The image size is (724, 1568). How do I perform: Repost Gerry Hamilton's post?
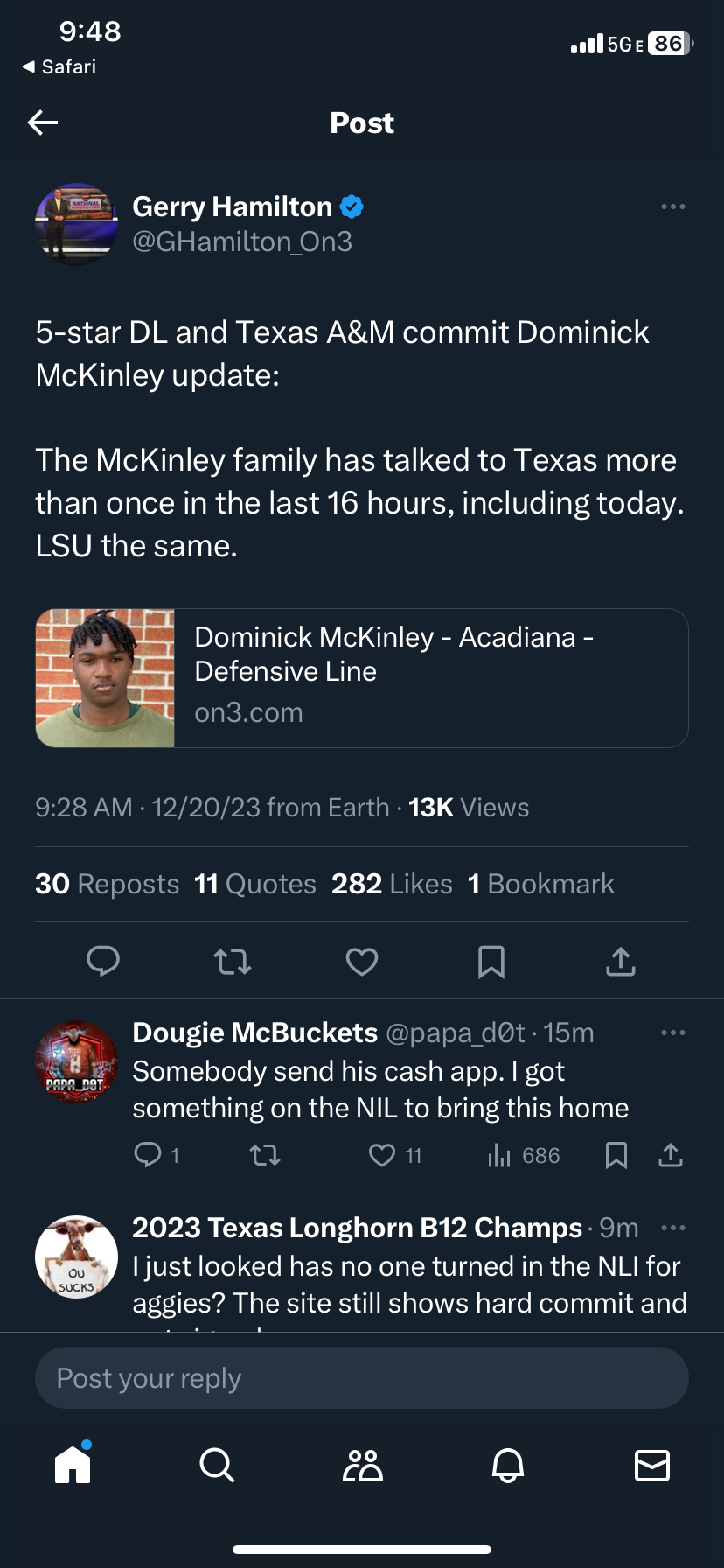pos(233,962)
